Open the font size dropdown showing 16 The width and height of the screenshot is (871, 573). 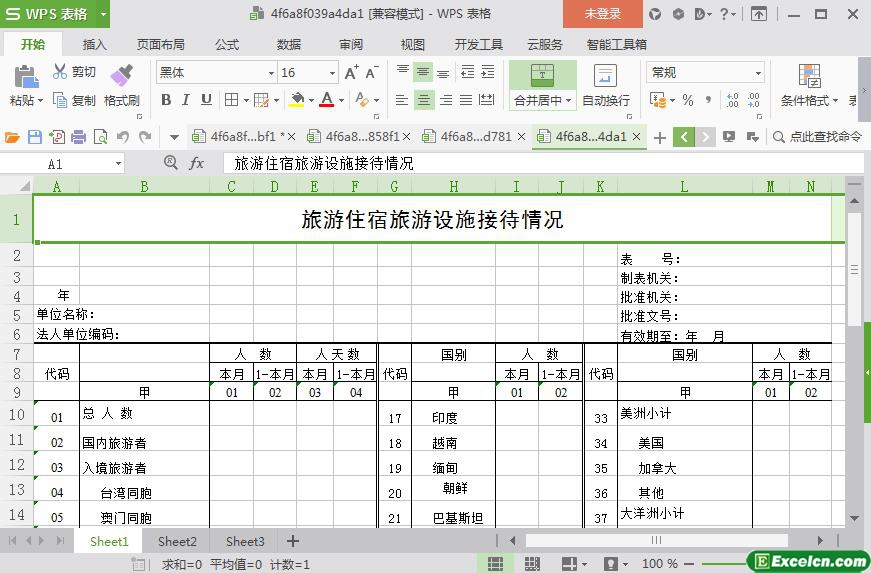[x=332, y=73]
